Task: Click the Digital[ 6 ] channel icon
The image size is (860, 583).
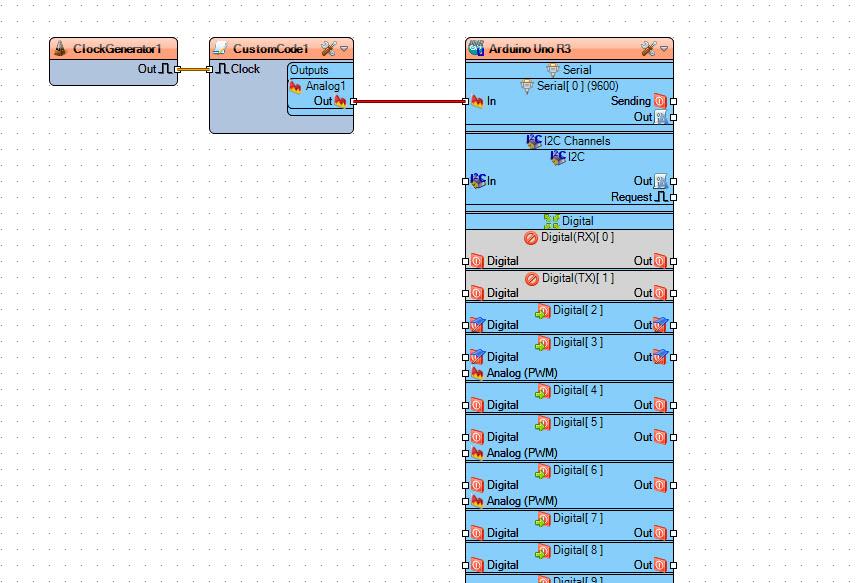Action: pos(542,472)
